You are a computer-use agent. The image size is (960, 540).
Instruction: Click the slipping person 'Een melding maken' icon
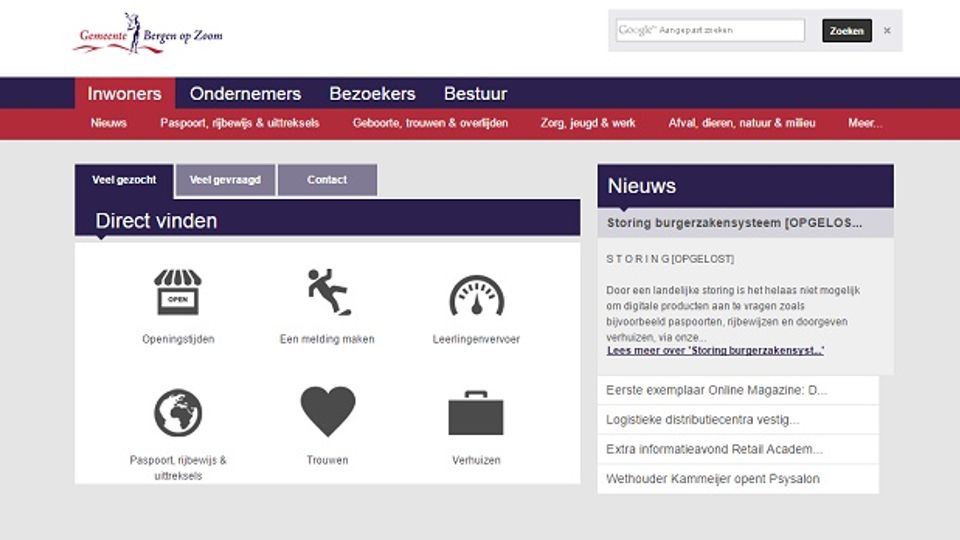pos(327,293)
